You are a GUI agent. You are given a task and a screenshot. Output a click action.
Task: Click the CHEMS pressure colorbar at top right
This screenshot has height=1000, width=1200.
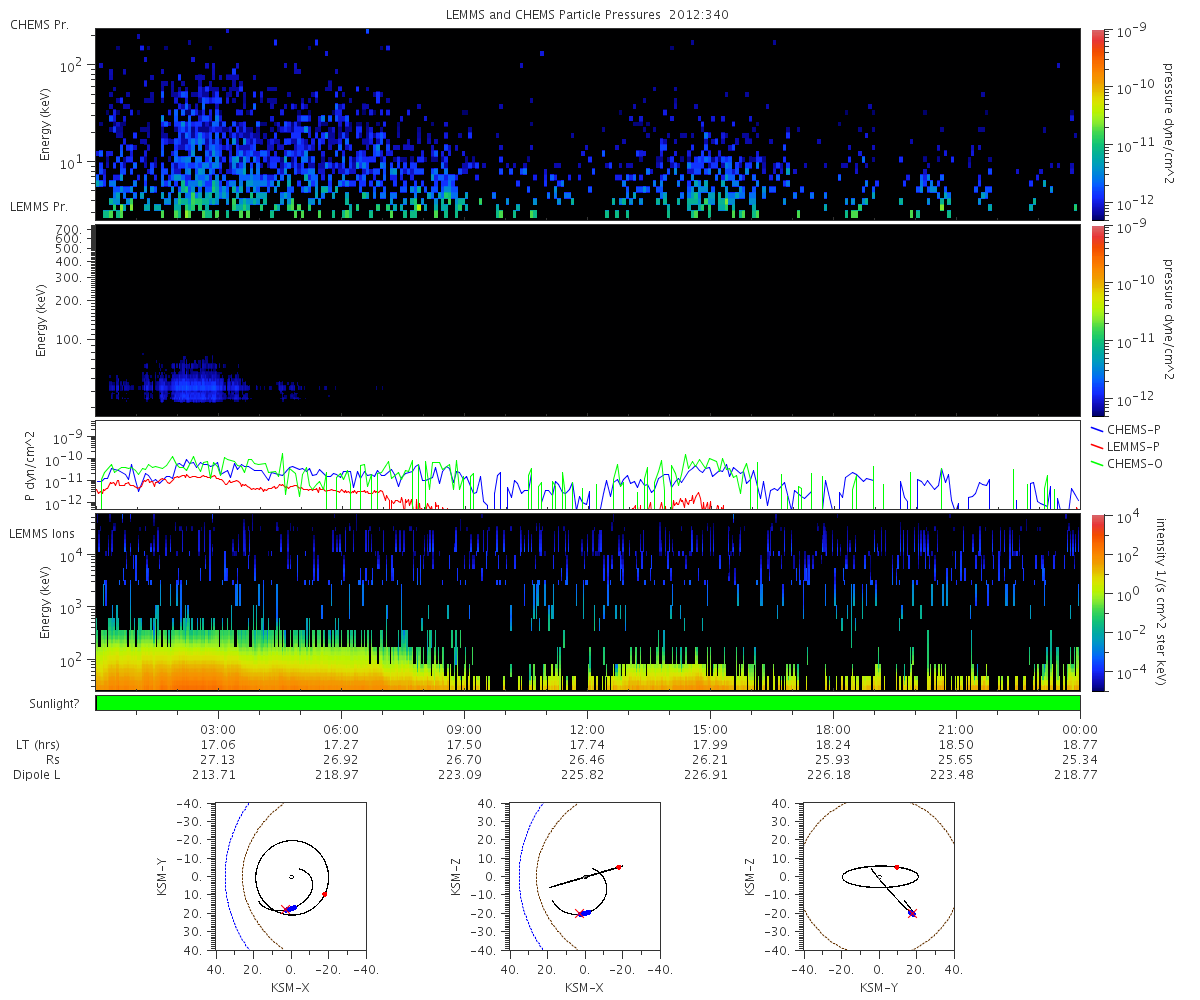[x=1097, y=124]
